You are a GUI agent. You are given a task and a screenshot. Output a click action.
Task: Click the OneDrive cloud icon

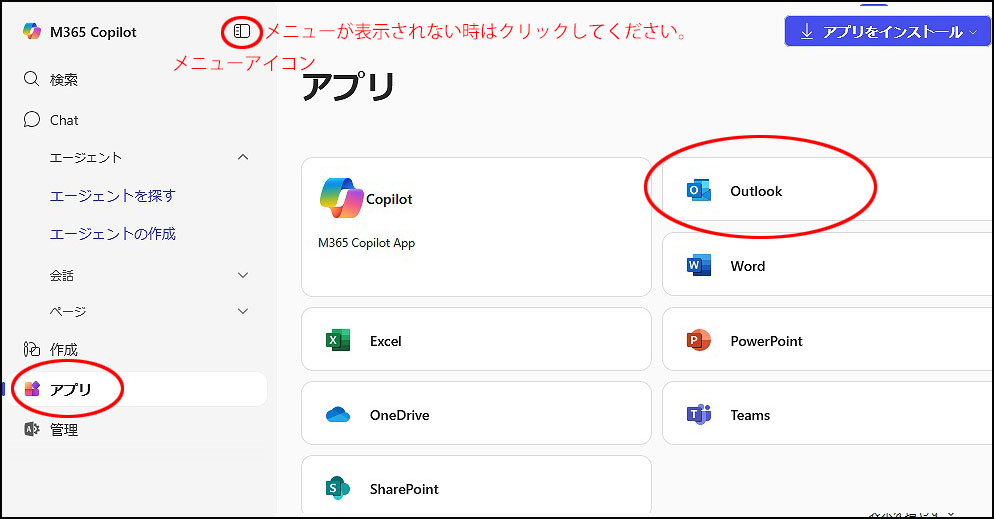click(338, 415)
